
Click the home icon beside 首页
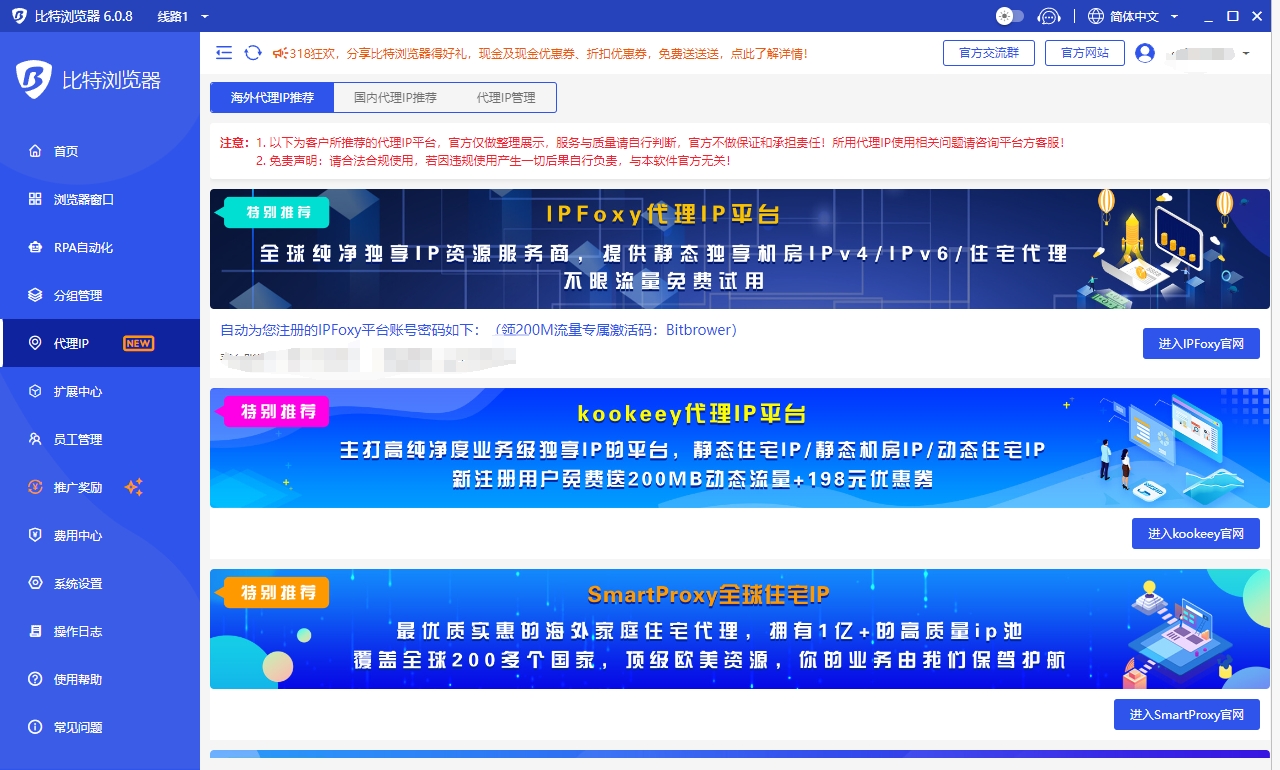tap(35, 151)
